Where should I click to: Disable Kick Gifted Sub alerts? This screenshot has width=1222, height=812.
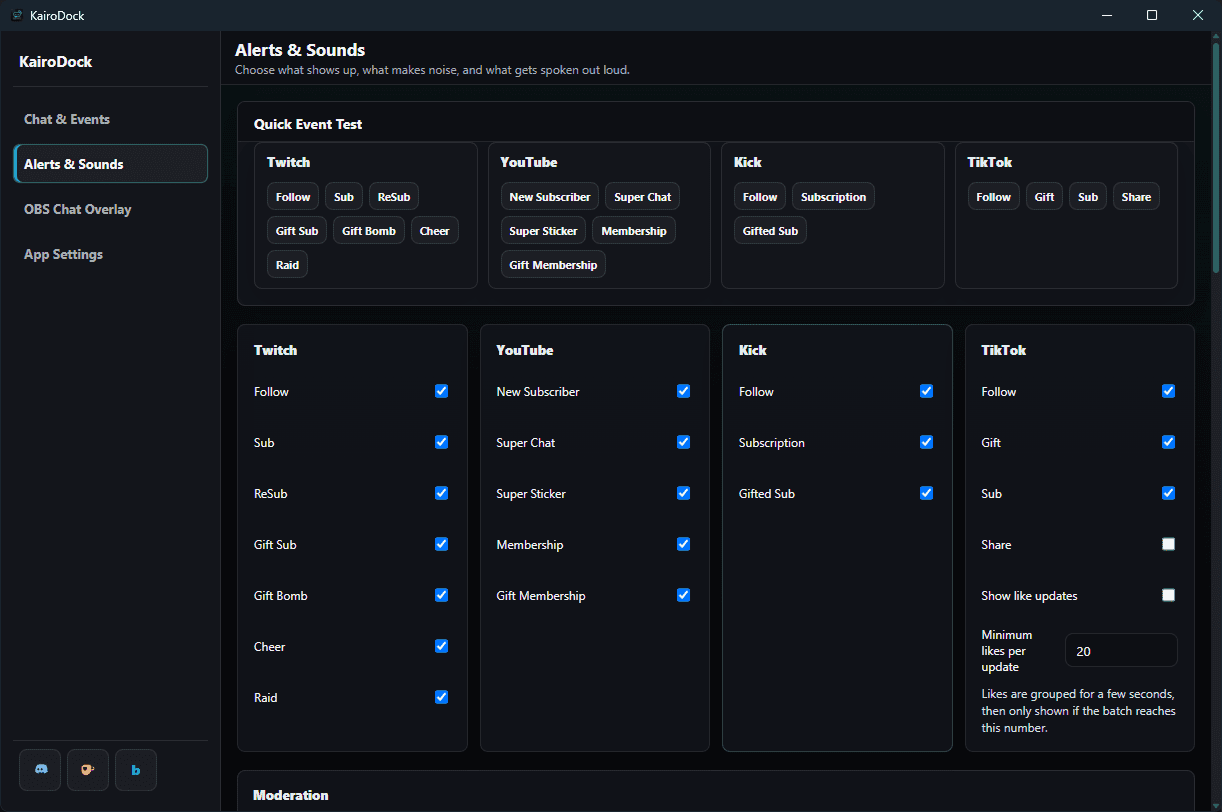(x=926, y=493)
